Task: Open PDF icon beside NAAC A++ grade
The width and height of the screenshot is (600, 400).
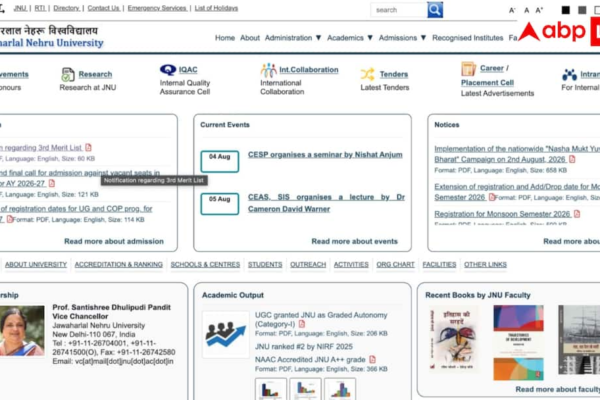Action: pyautogui.click(x=372, y=359)
